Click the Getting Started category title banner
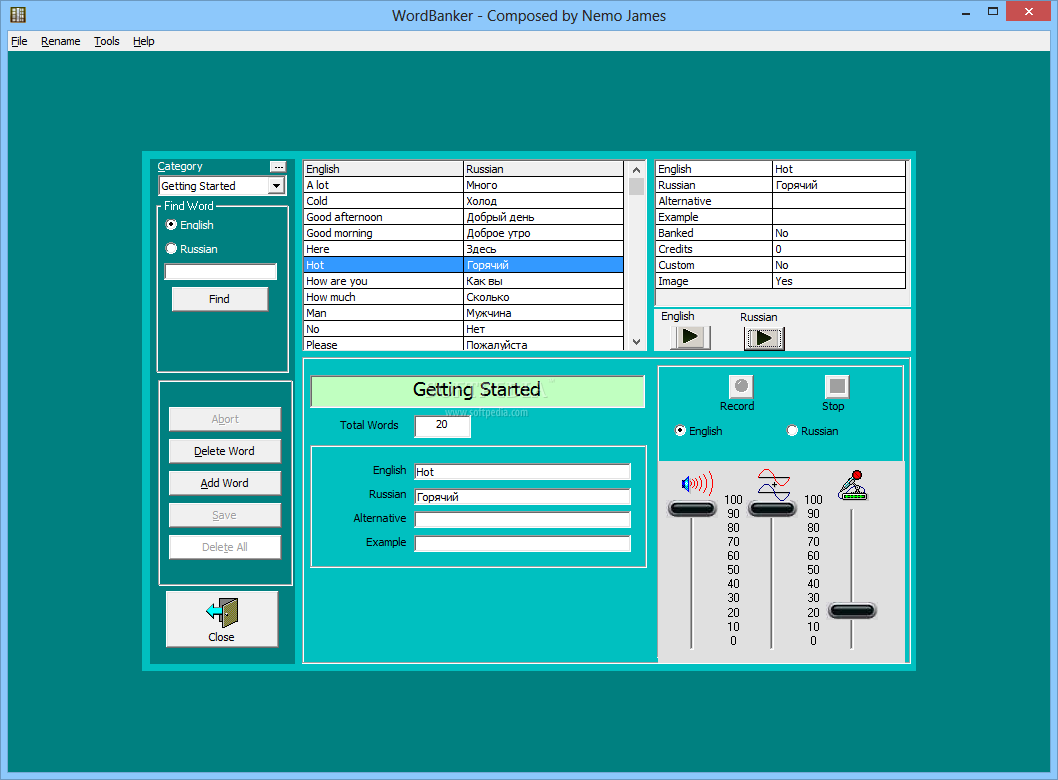The width and height of the screenshot is (1058, 780). click(x=477, y=391)
